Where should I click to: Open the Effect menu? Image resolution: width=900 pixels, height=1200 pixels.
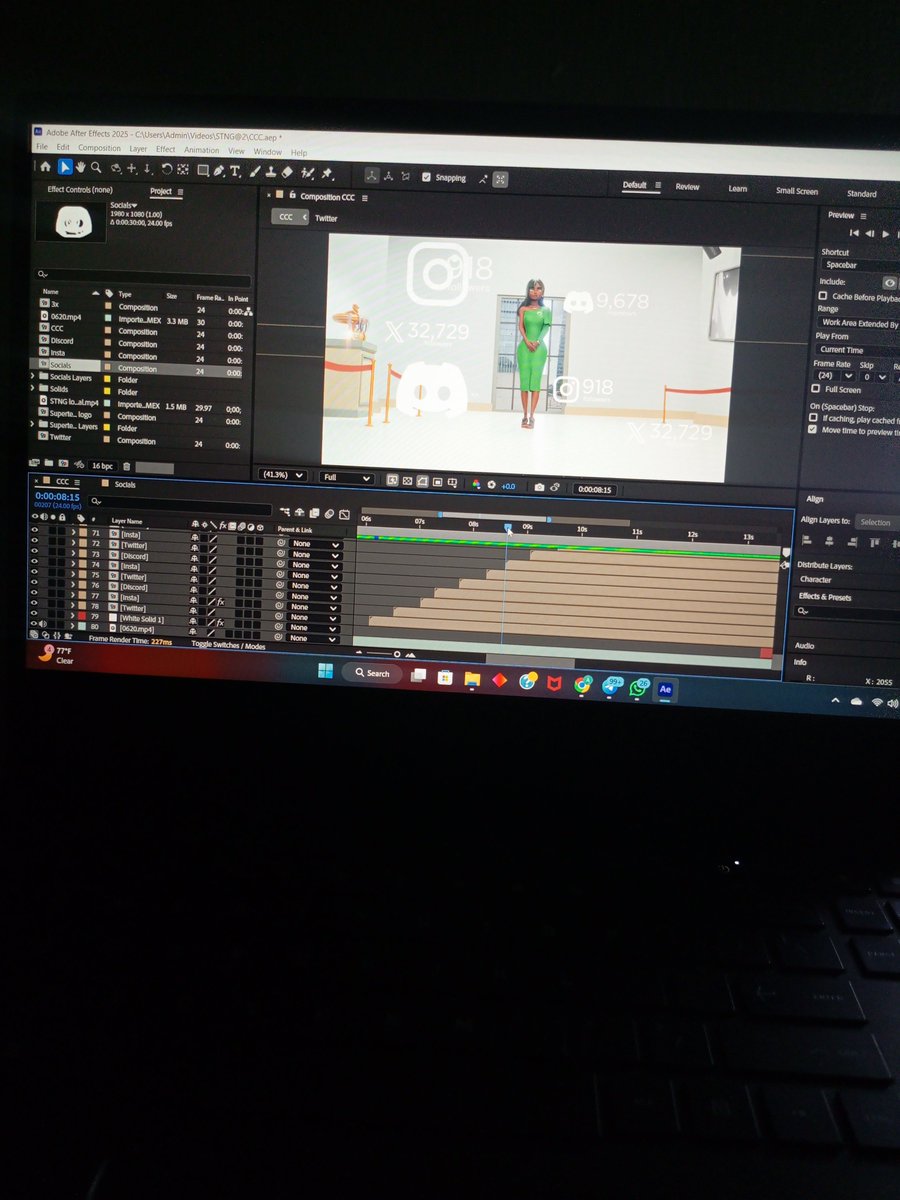165,150
